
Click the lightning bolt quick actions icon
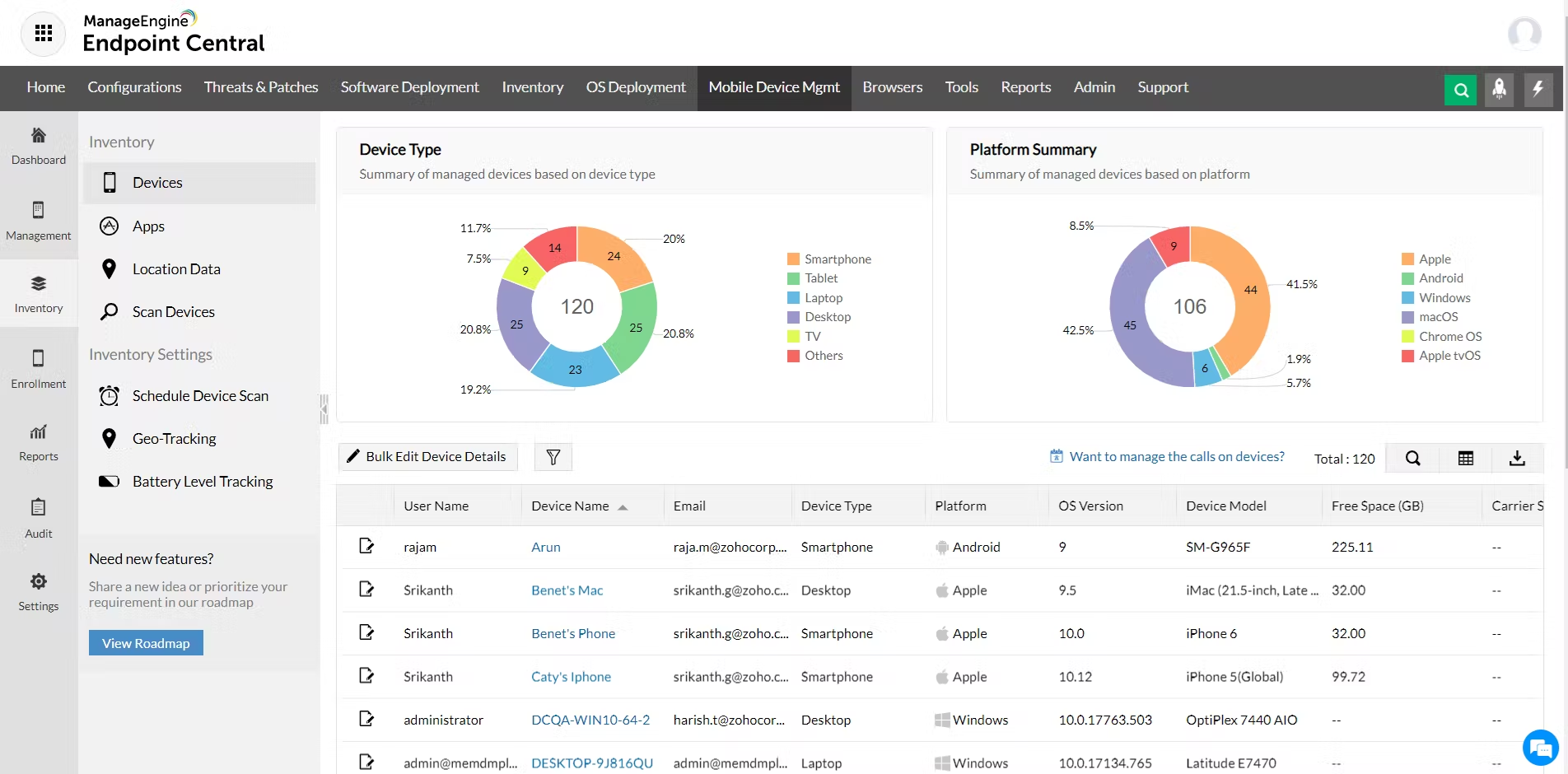(x=1538, y=90)
